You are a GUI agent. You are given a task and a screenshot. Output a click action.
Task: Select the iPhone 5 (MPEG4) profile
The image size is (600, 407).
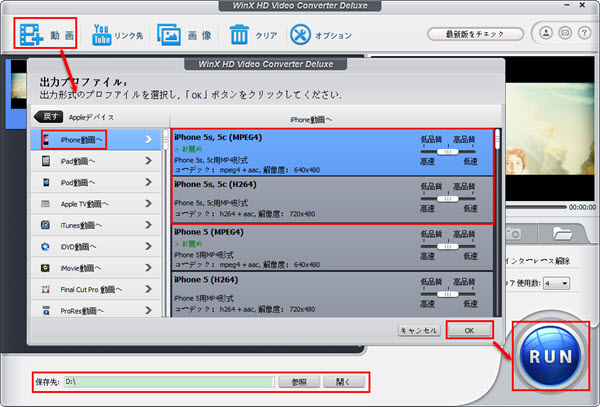[x=332, y=247]
